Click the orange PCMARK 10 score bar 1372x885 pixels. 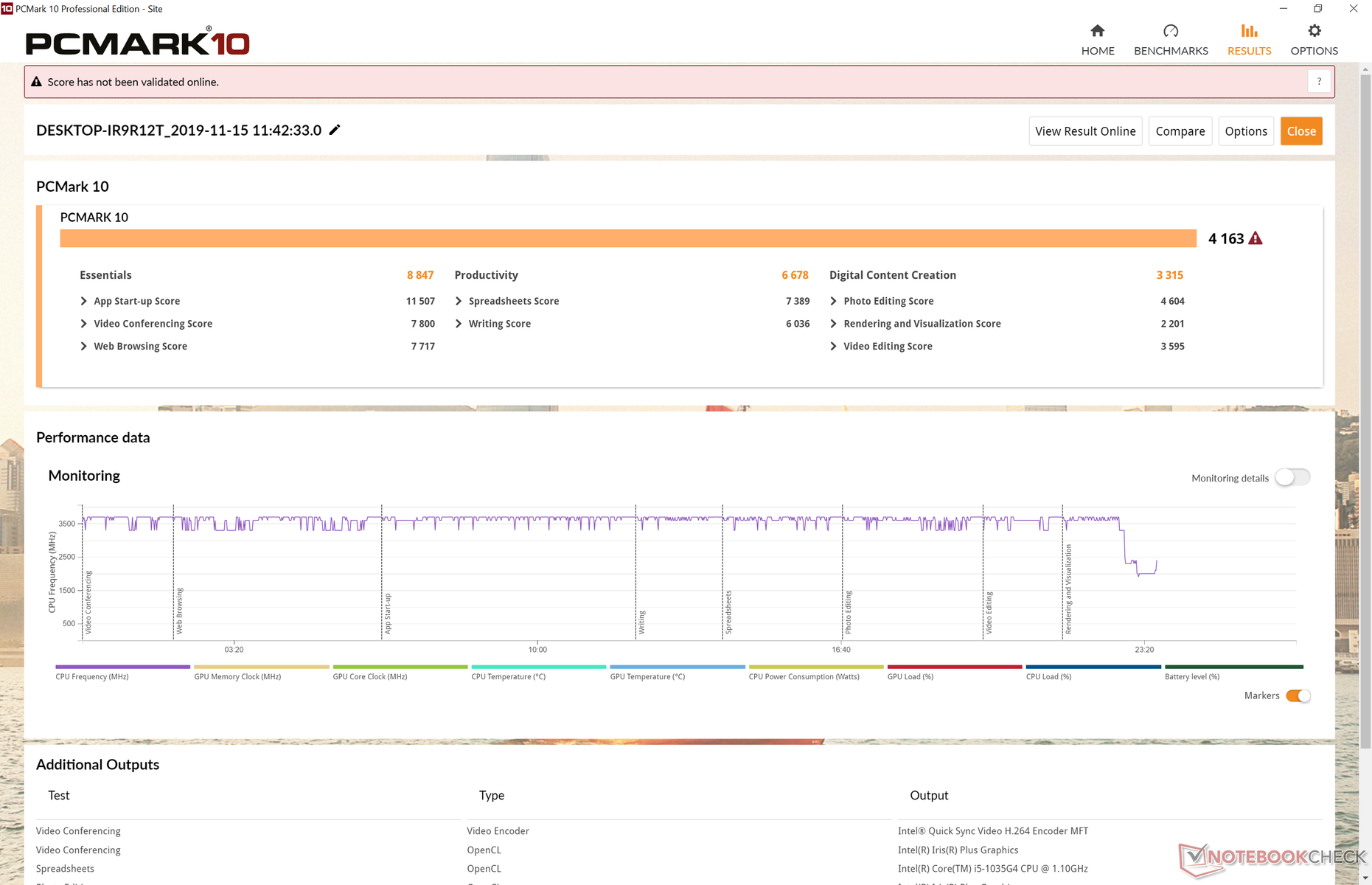628,238
